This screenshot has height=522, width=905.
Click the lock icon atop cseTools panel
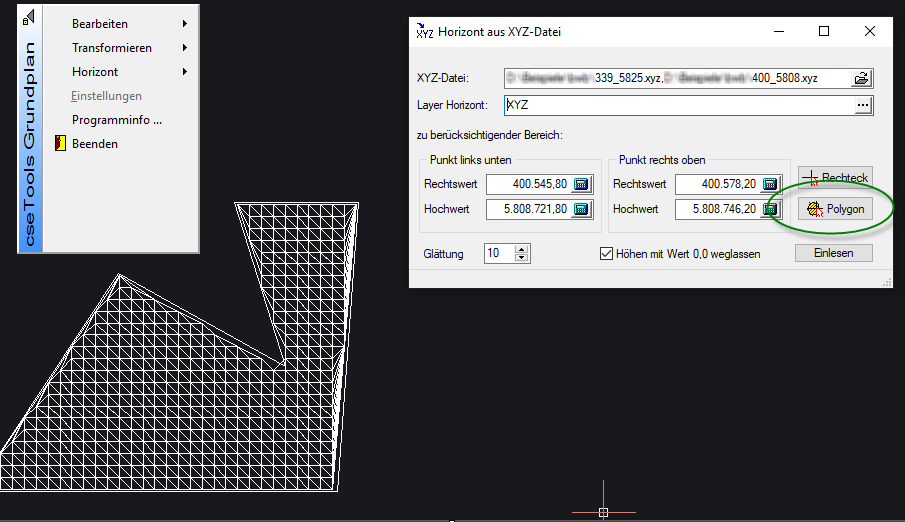tap(29, 17)
